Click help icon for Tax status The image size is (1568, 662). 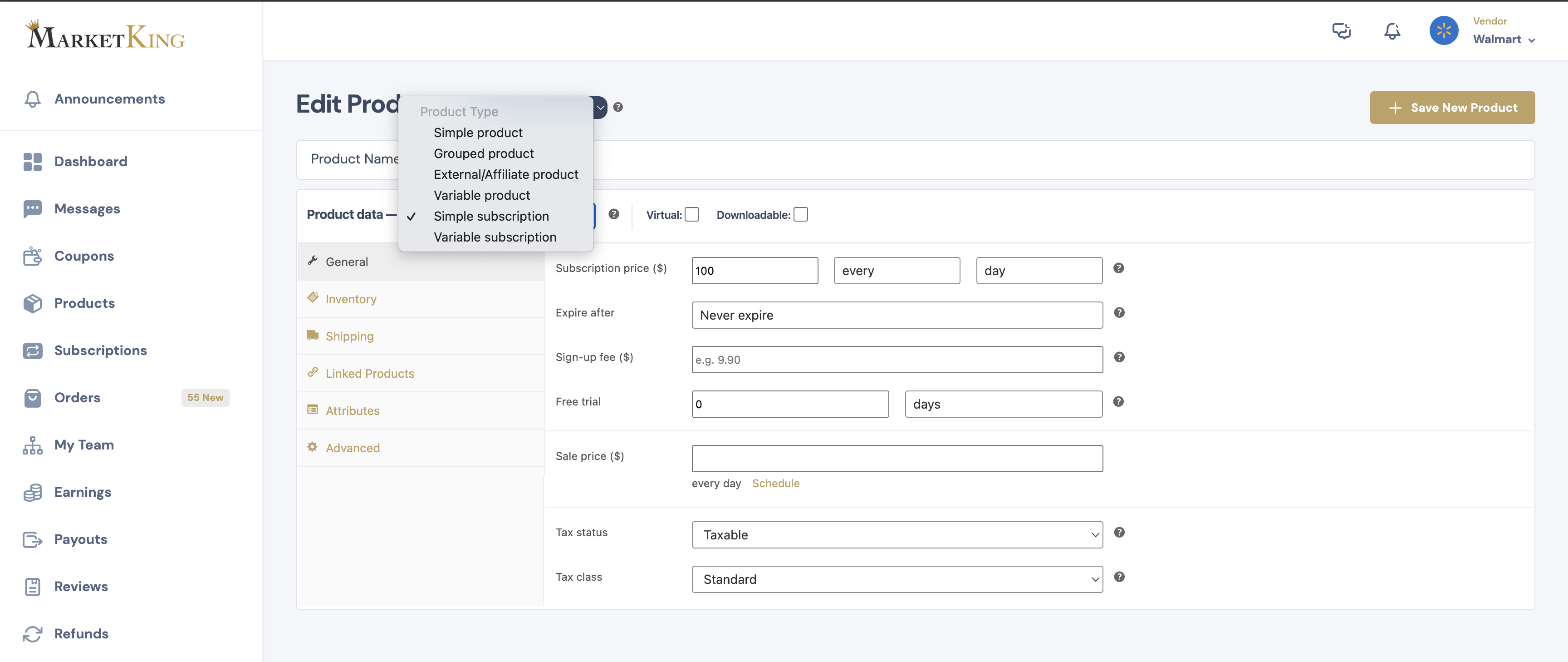tap(1119, 532)
